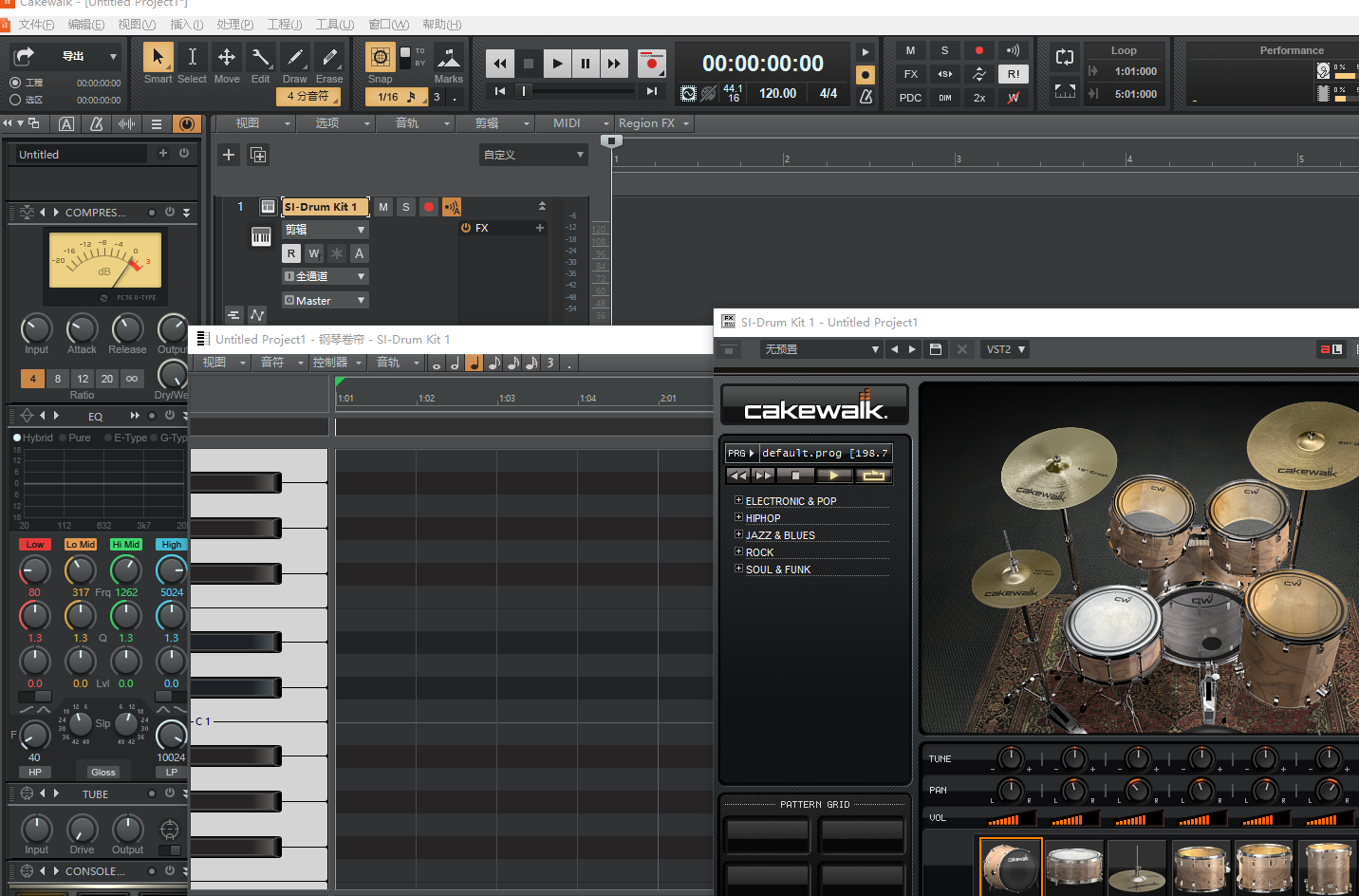1359x896 pixels.
Task: Solo the SI-Drum Kit 1 track
Action: click(x=406, y=207)
